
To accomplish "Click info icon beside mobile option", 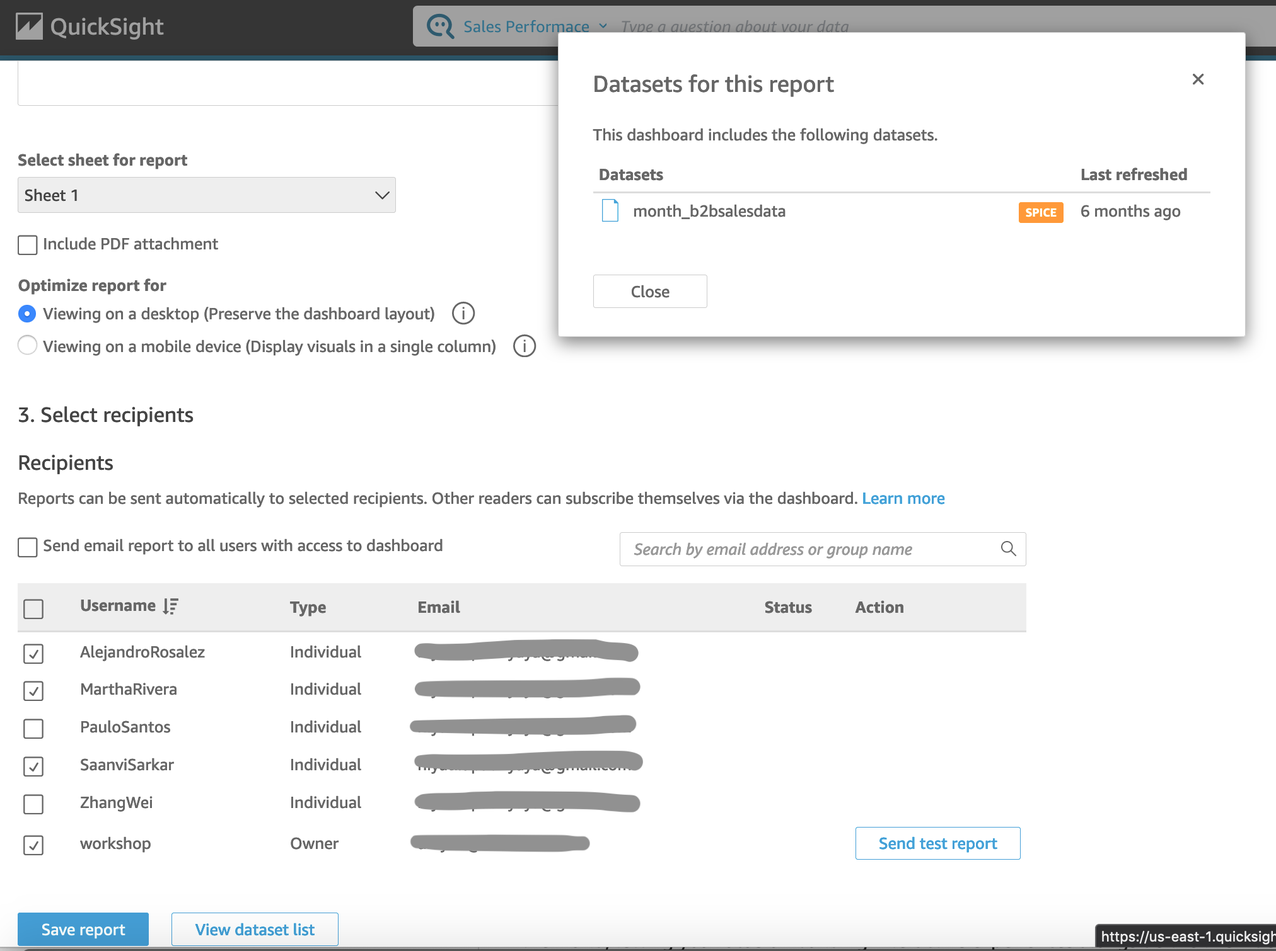I will click(x=524, y=346).
